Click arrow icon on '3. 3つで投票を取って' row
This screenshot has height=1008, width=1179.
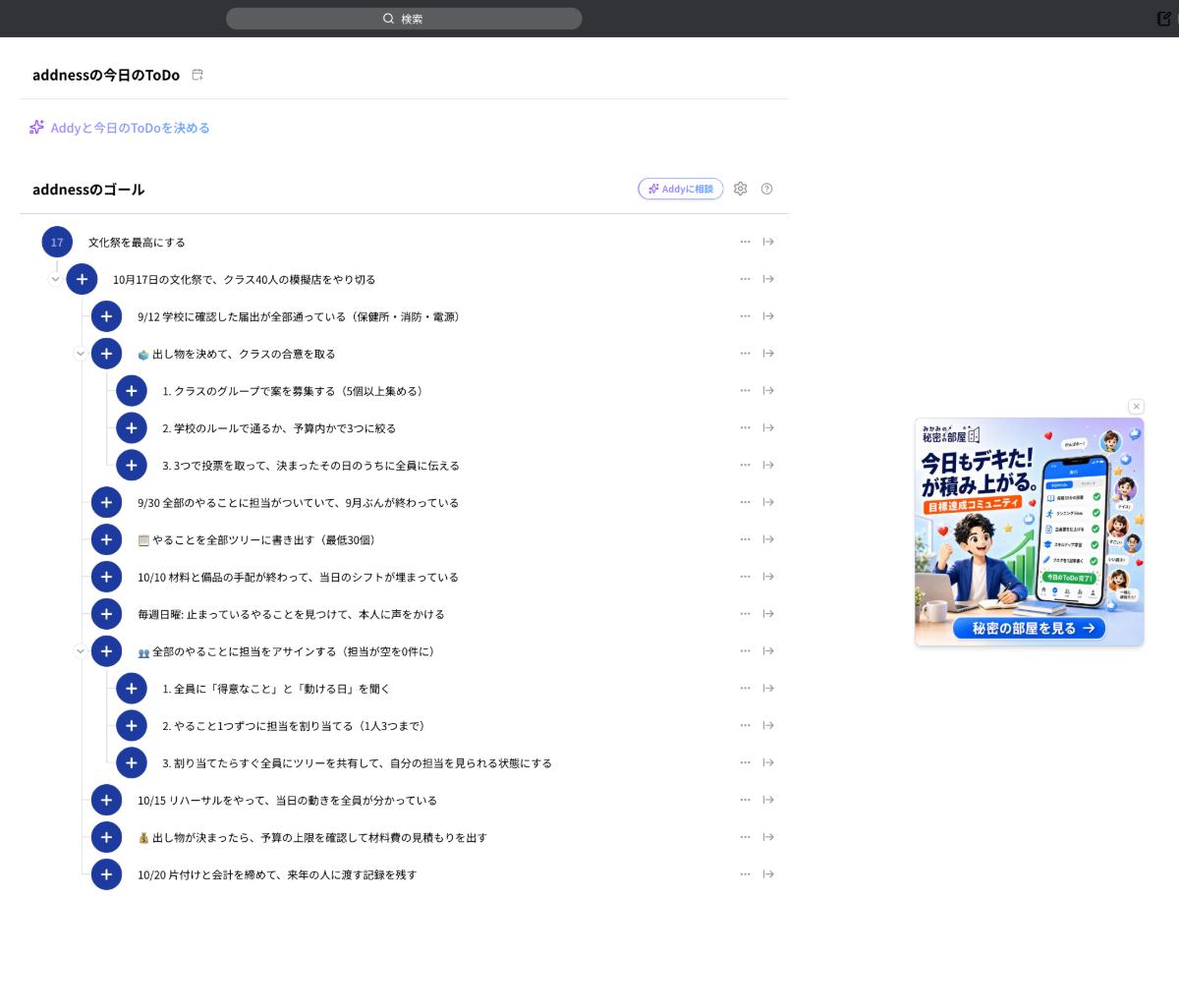coord(768,465)
